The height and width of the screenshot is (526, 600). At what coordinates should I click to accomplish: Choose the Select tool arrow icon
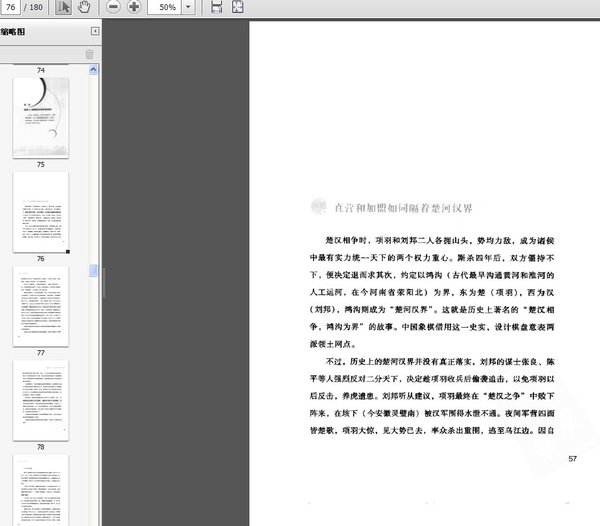tap(63, 7)
